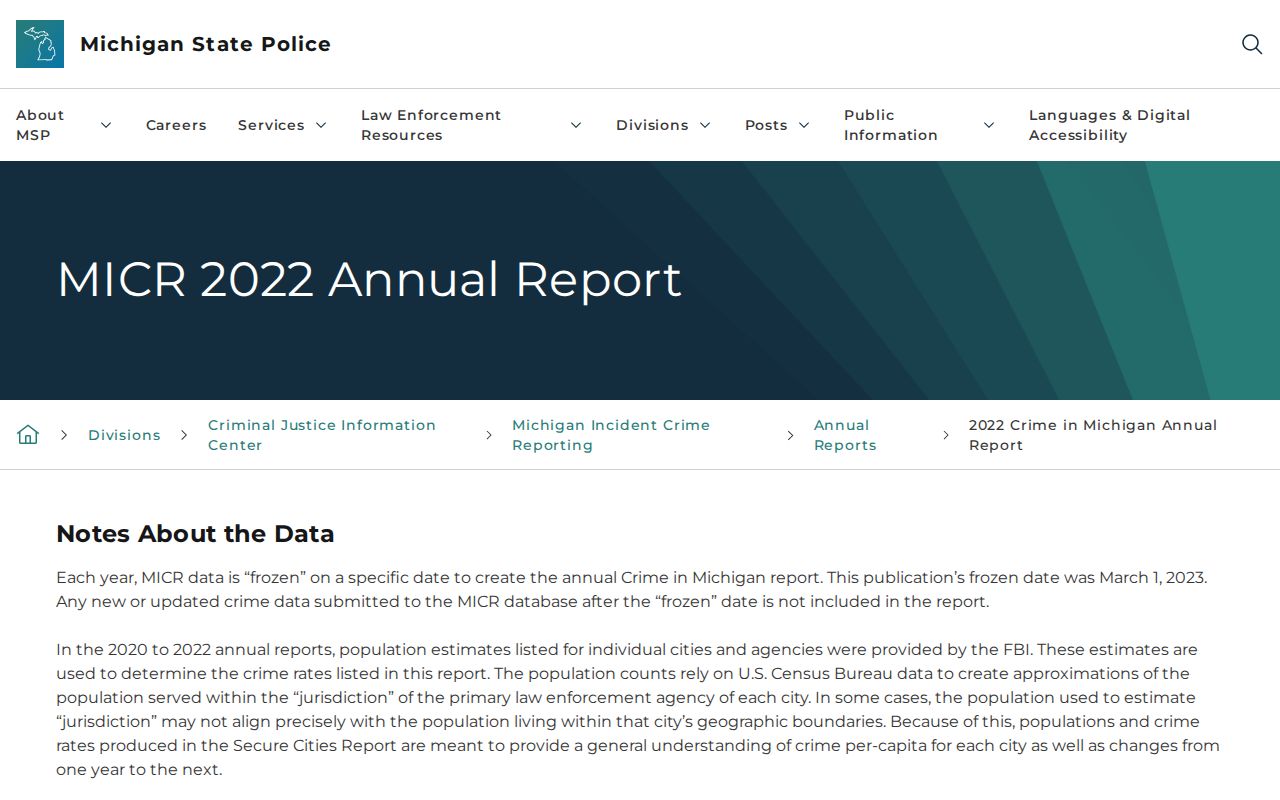Expand the Divisions menu chevron
Viewport: 1280px width, 800px height.
(x=705, y=125)
